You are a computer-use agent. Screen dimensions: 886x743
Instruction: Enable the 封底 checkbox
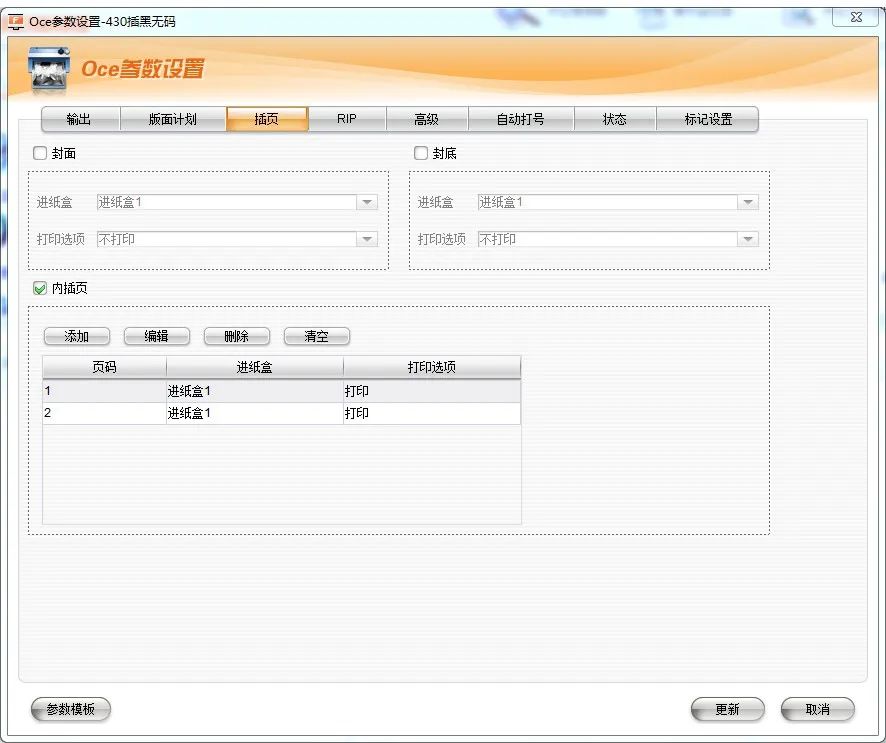click(420, 153)
